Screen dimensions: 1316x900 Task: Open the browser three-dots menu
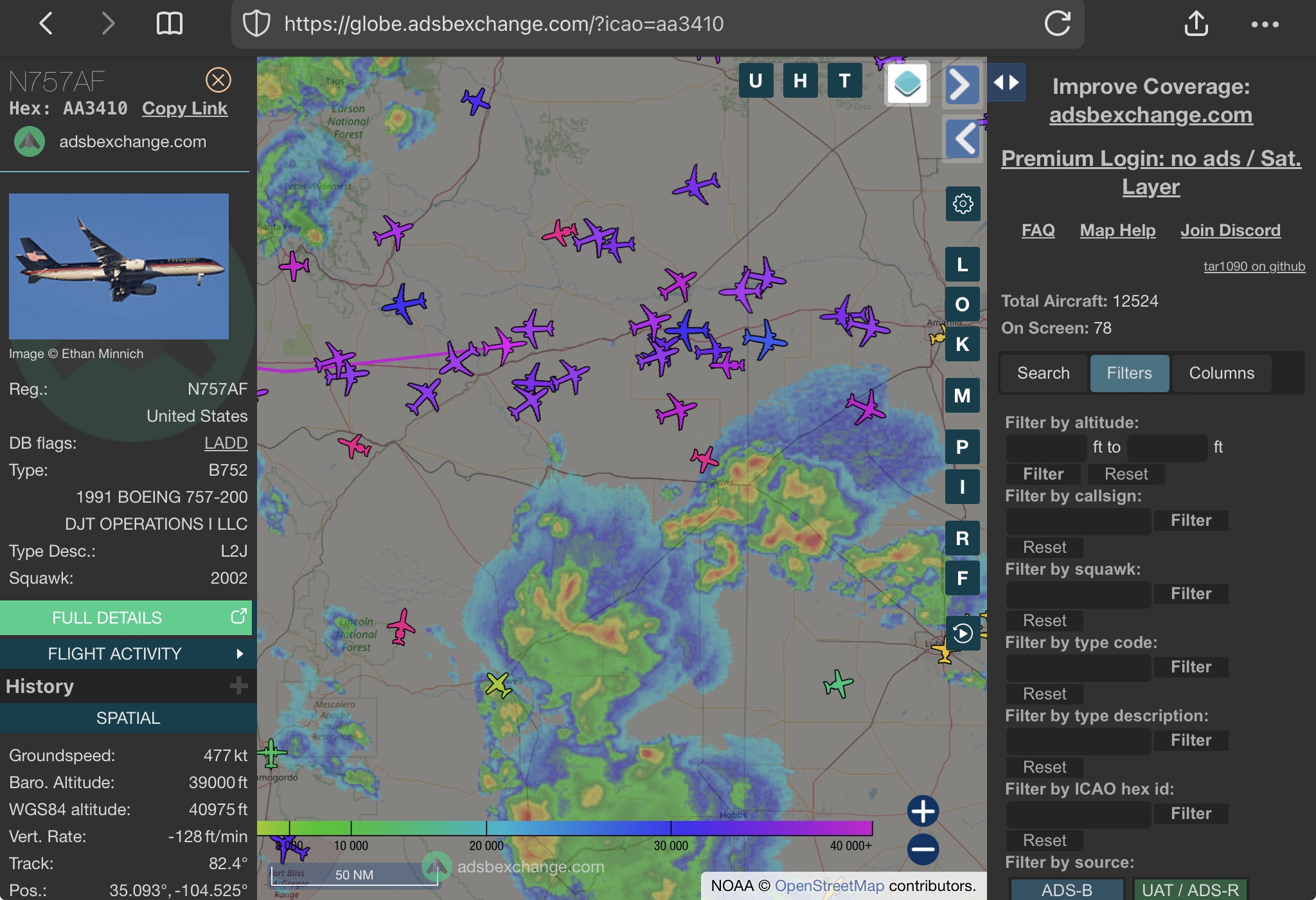tap(1265, 24)
